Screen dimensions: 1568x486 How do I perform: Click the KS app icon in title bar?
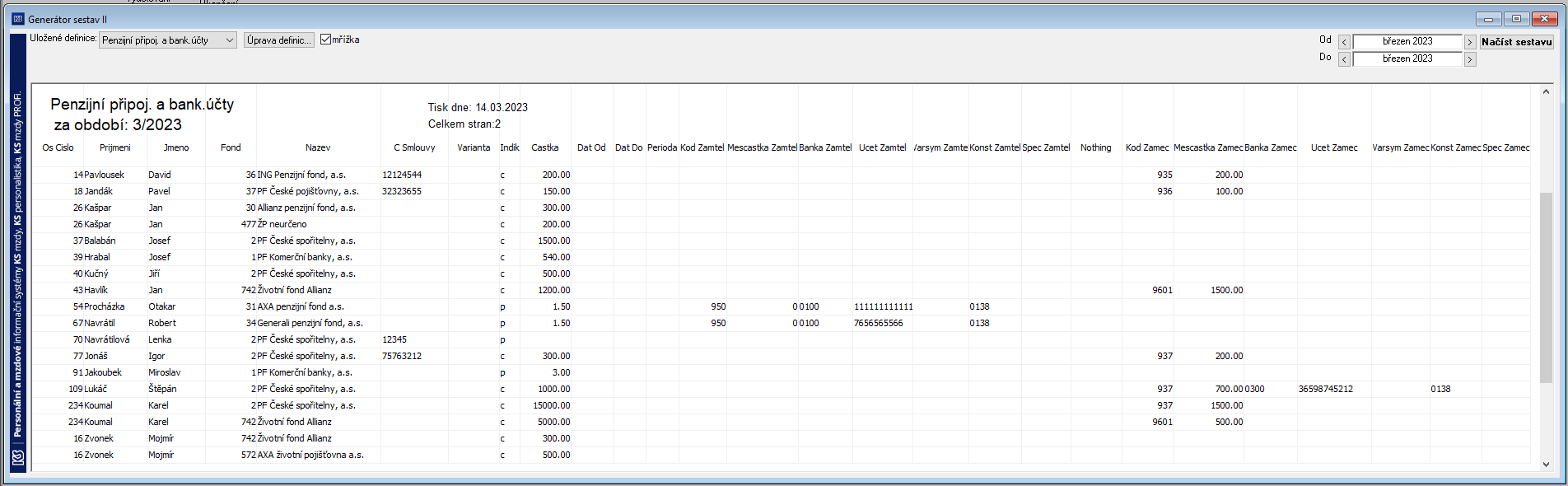point(18,19)
